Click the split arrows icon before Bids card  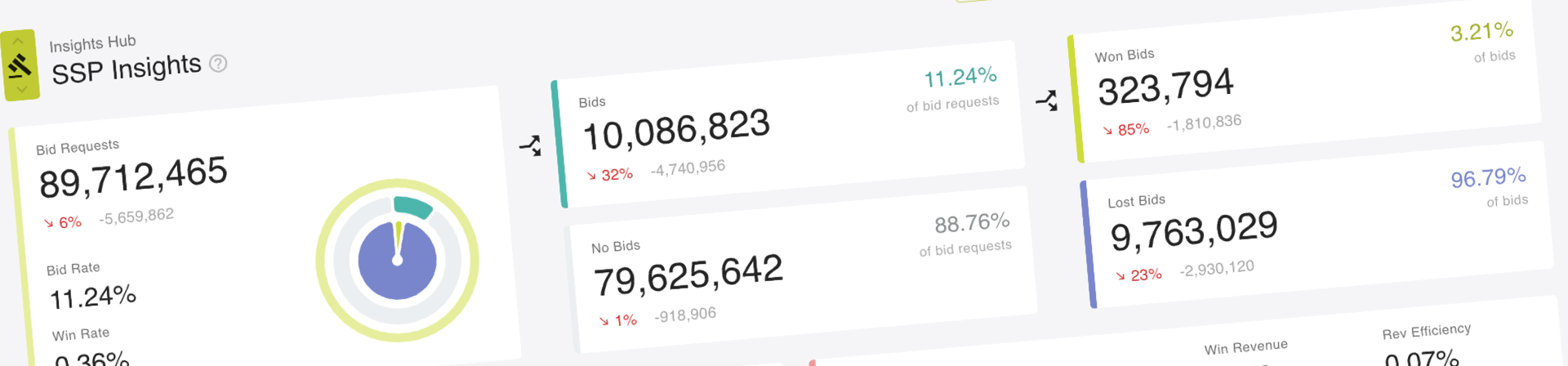coord(530,145)
